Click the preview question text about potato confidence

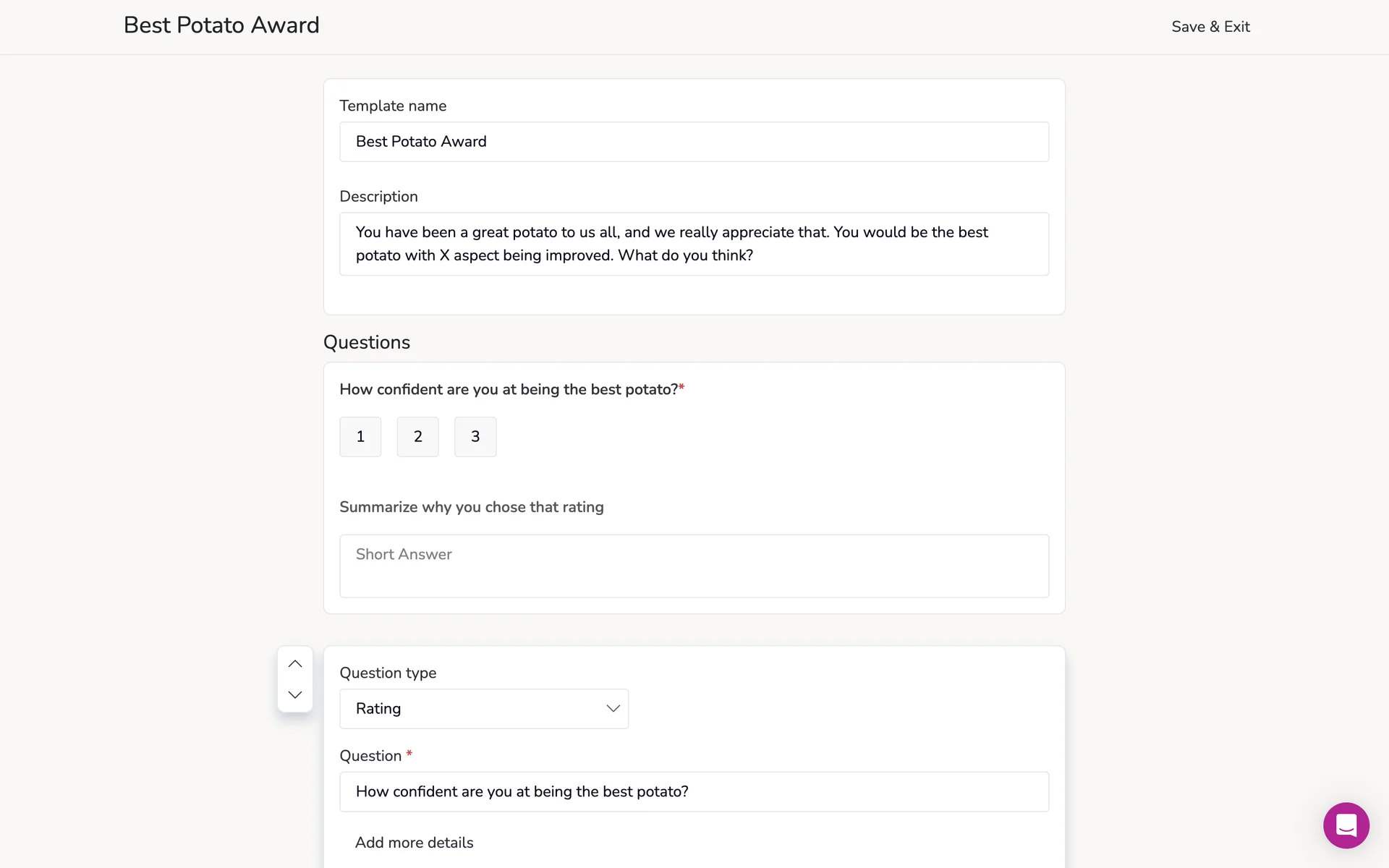(509, 390)
